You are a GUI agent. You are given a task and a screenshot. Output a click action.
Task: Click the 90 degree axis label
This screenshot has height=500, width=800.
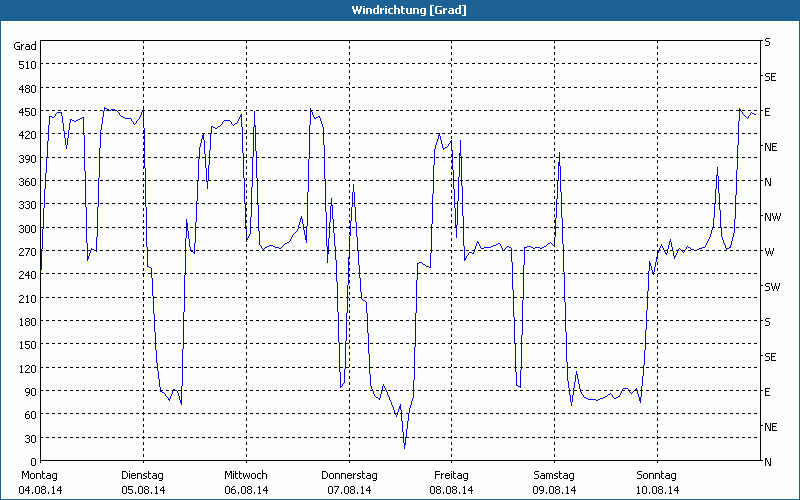click(x=30, y=392)
